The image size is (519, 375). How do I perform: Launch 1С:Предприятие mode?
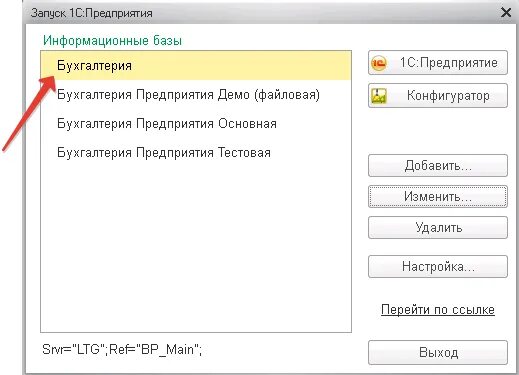[x=438, y=63]
